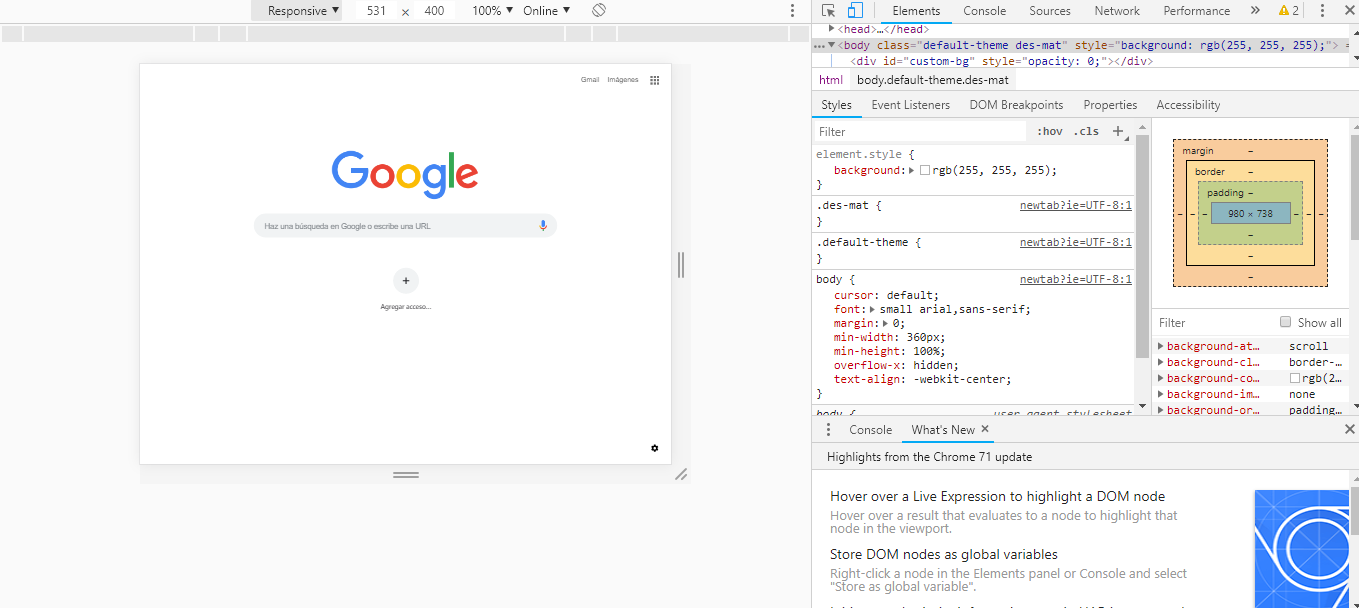The image size is (1359, 608).
Task: Expand the head element node
Action: coord(832,30)
